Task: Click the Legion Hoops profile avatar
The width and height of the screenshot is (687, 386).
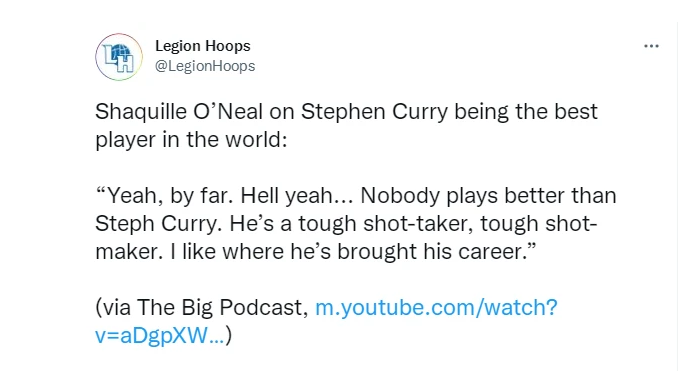Action: point(119,57)
